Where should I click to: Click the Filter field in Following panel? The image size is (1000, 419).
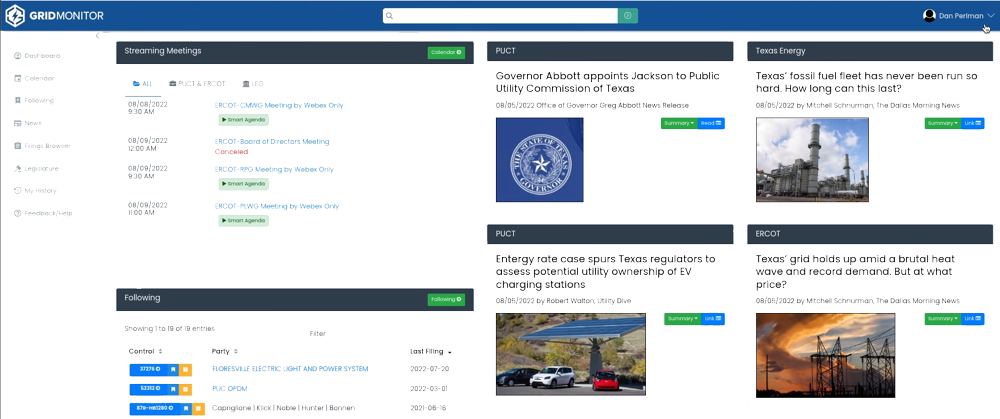pyautogui.click(x=318, y=334)
